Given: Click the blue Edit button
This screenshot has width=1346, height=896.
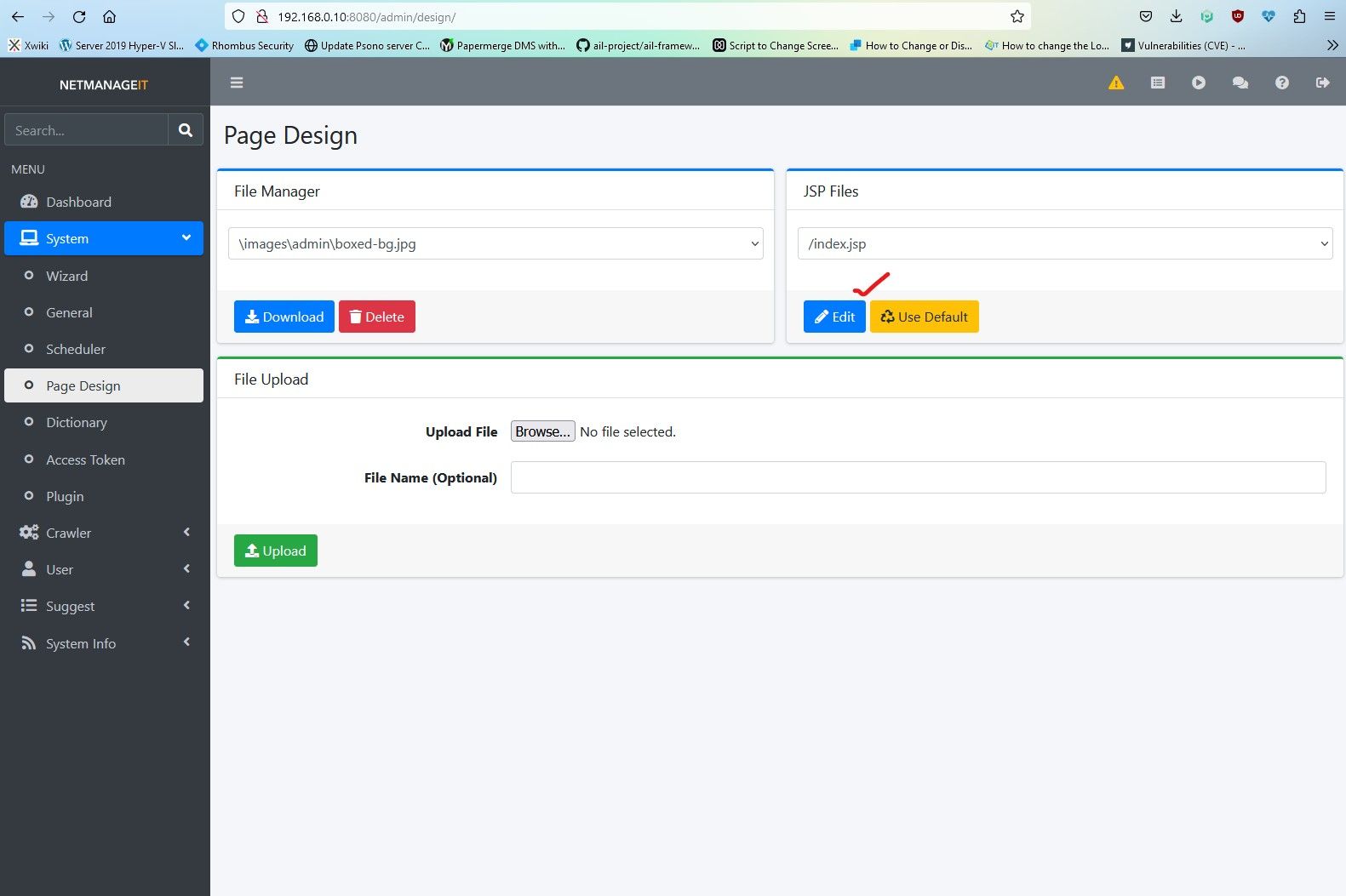Looking at the screenshot, I should tap(834, 317).
